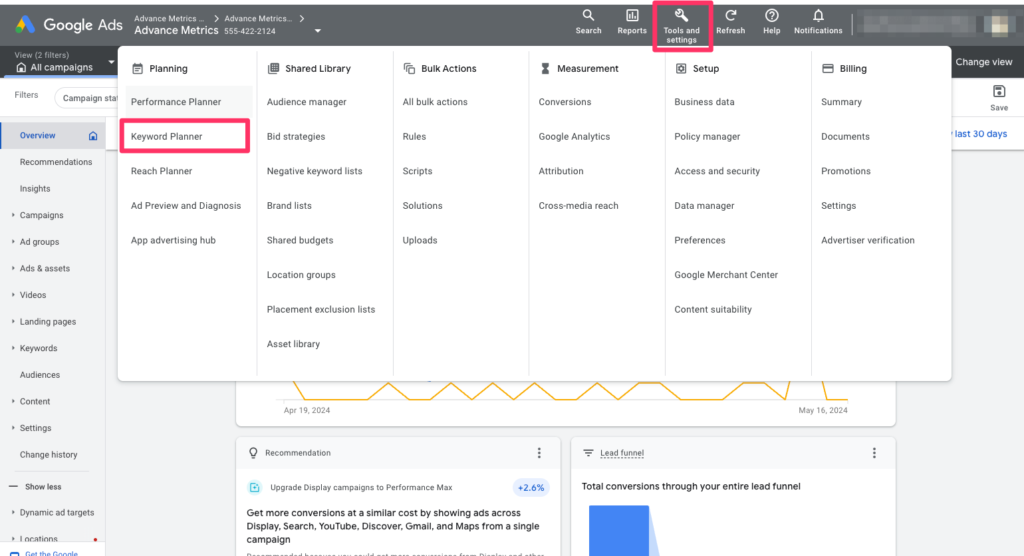Select the last 30 days date range
The height and width of the screenshot is (556, 1024).
(x=980, y=134)
